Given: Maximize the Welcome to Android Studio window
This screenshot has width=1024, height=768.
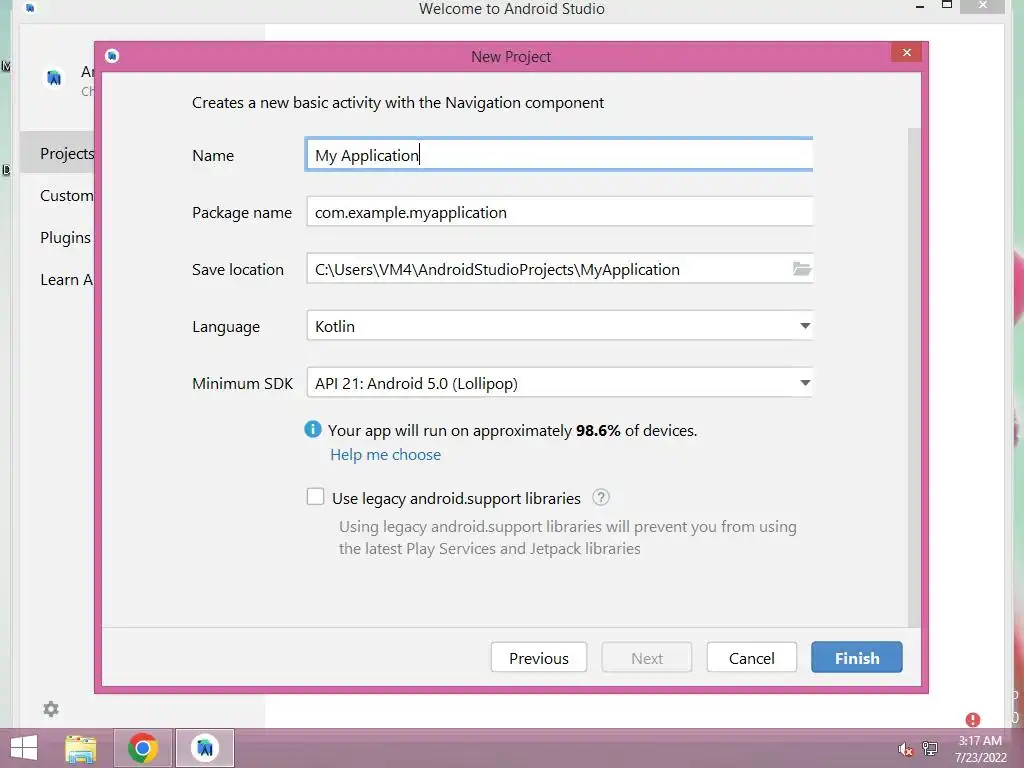Looking at the screenshot, I should (x=947, y=5).
